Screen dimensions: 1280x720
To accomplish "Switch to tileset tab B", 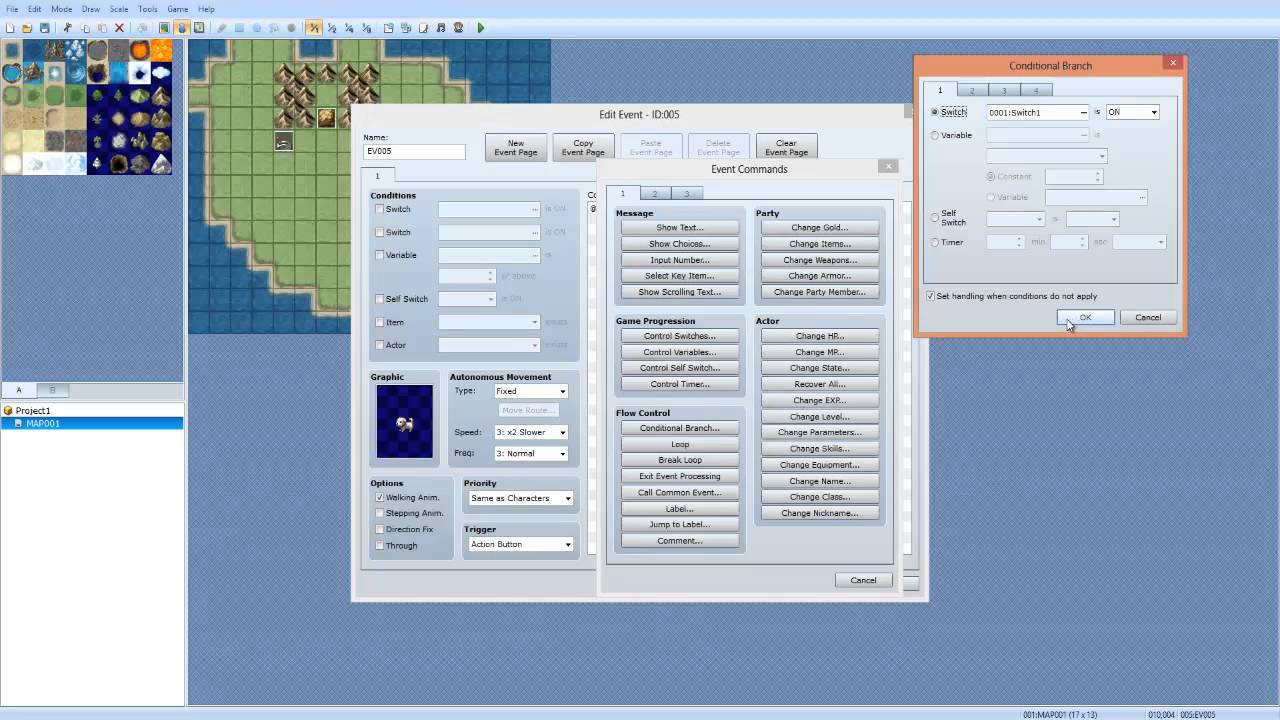I will click(x=52, y=390).
